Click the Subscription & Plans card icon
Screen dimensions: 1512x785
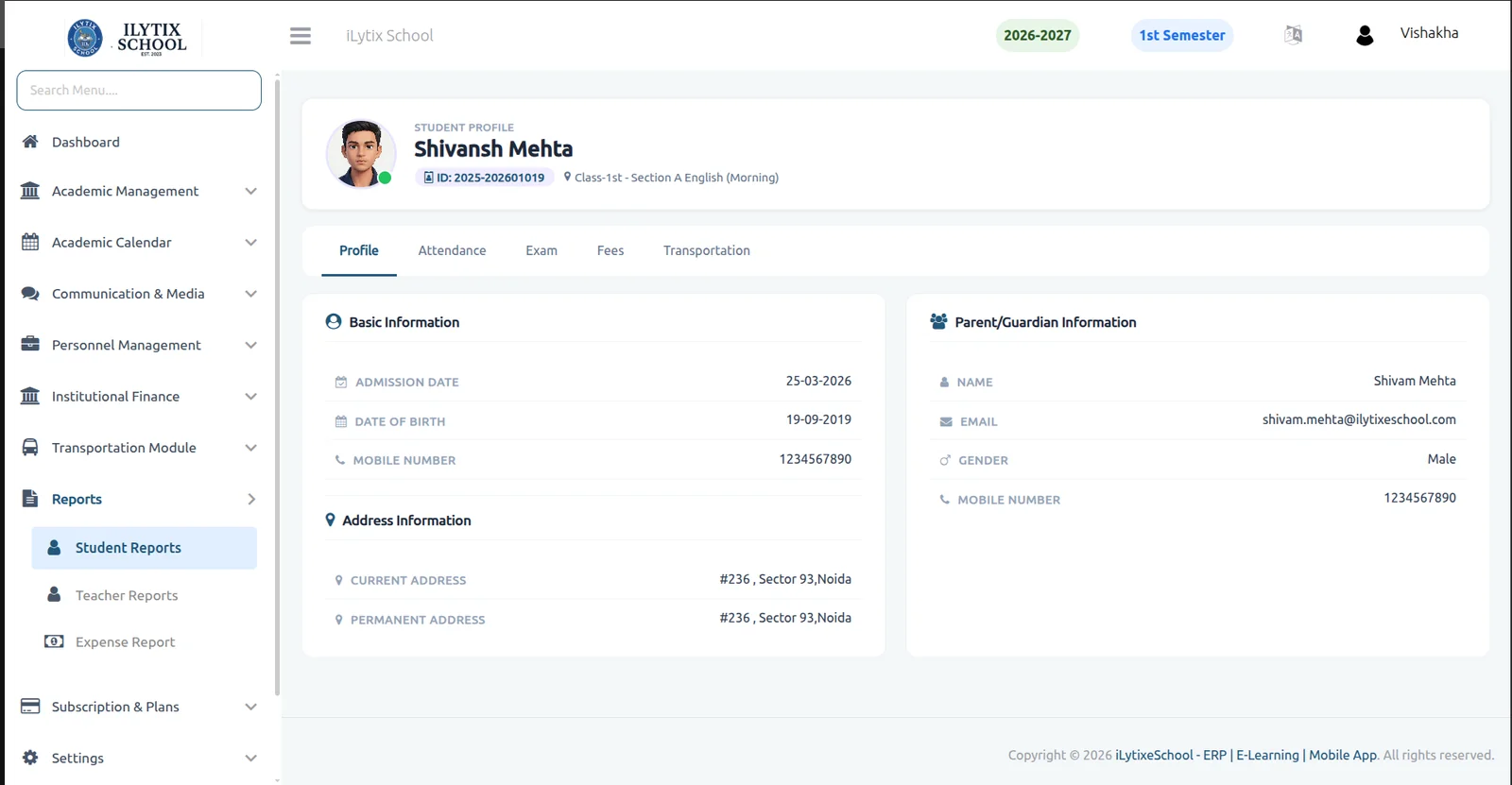pyautogui.click(x=30, y=706)
